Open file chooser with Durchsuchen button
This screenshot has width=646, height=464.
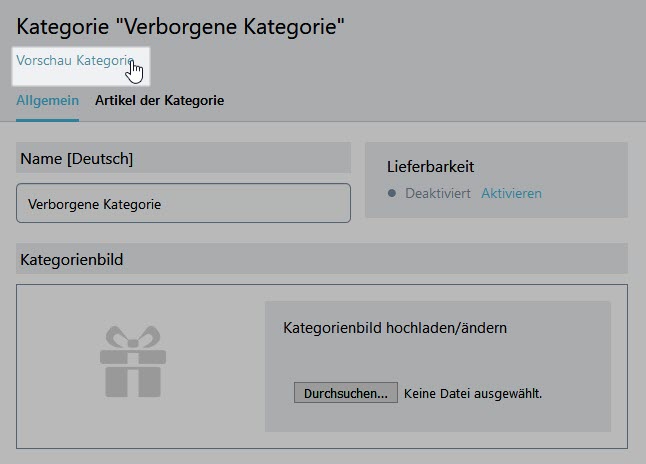[346, 393]
